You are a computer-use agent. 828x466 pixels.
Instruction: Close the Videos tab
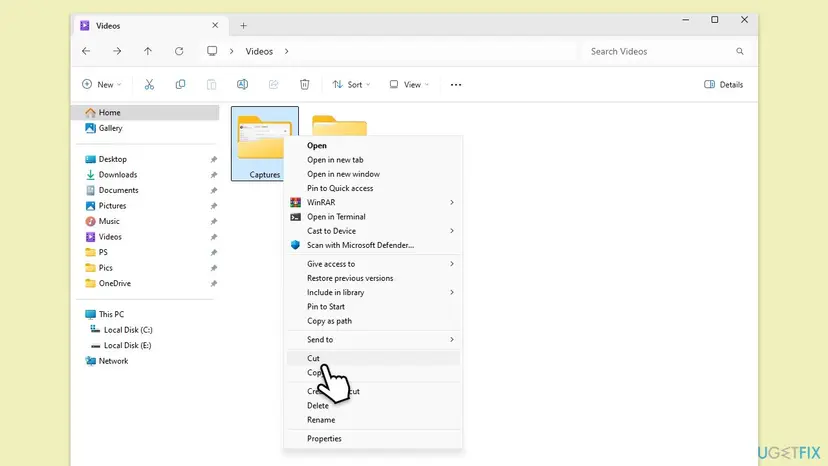(215, 25)
